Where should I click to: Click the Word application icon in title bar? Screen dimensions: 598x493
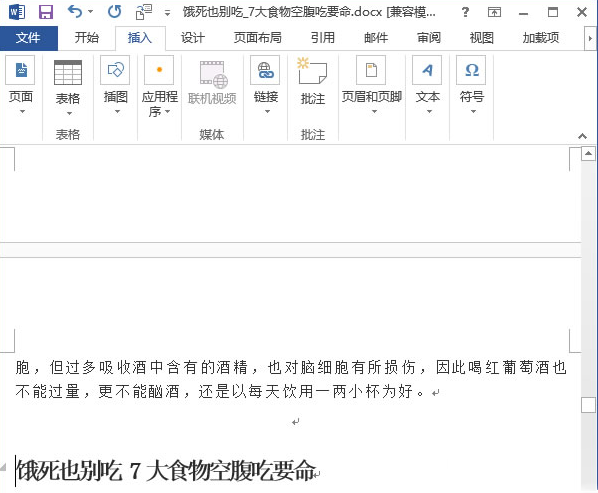[17, 12]
